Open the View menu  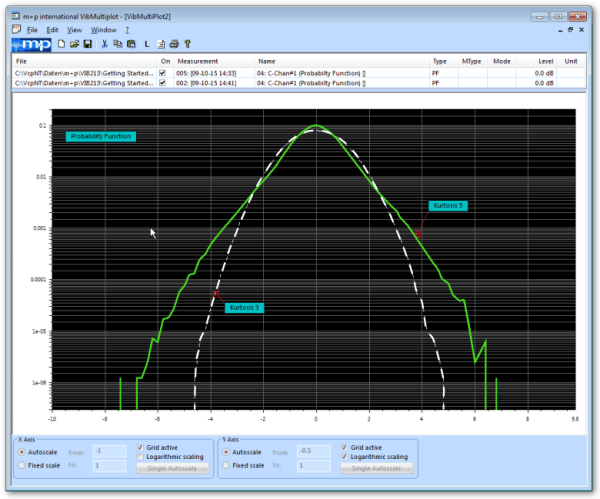click(75, 30)
